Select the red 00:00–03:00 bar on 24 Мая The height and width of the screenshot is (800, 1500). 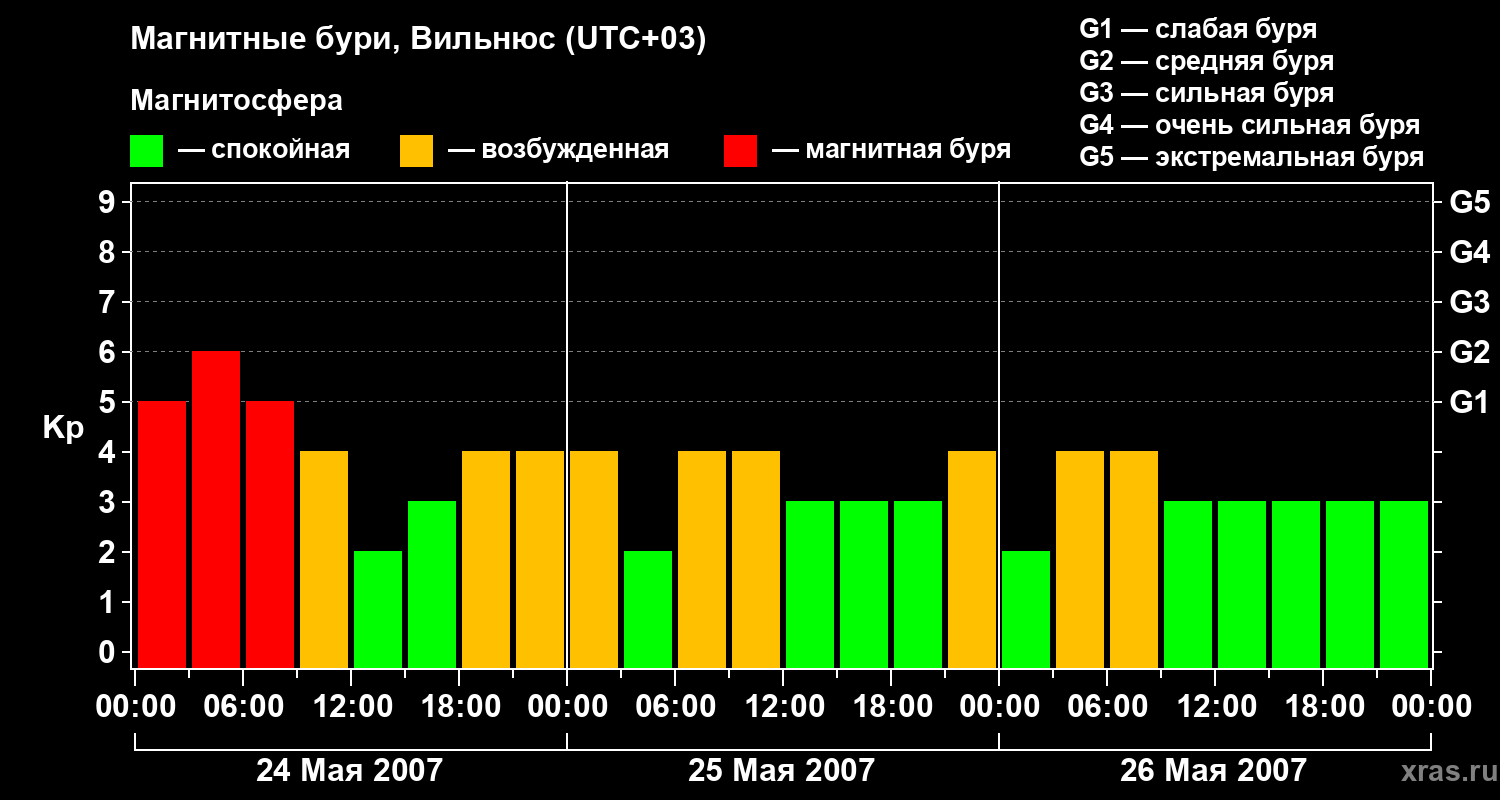(x=162, y=534)
